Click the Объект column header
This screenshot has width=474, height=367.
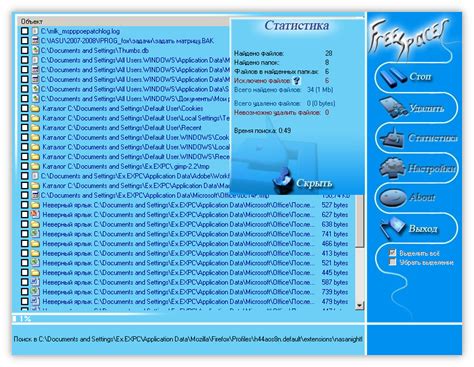click(123, 21)
